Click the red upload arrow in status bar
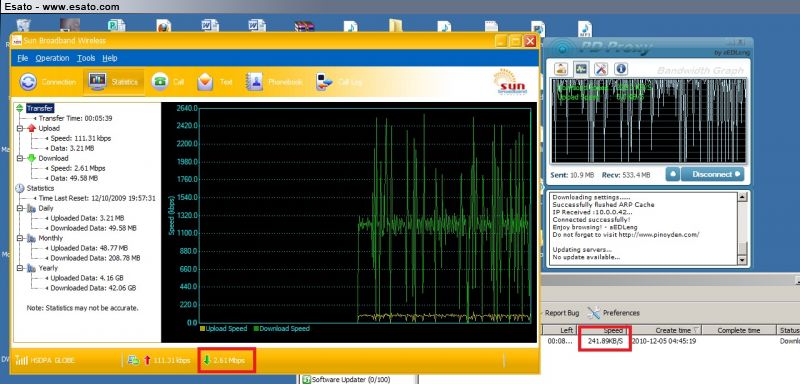The image size is (800, 384). coord(147,361)
